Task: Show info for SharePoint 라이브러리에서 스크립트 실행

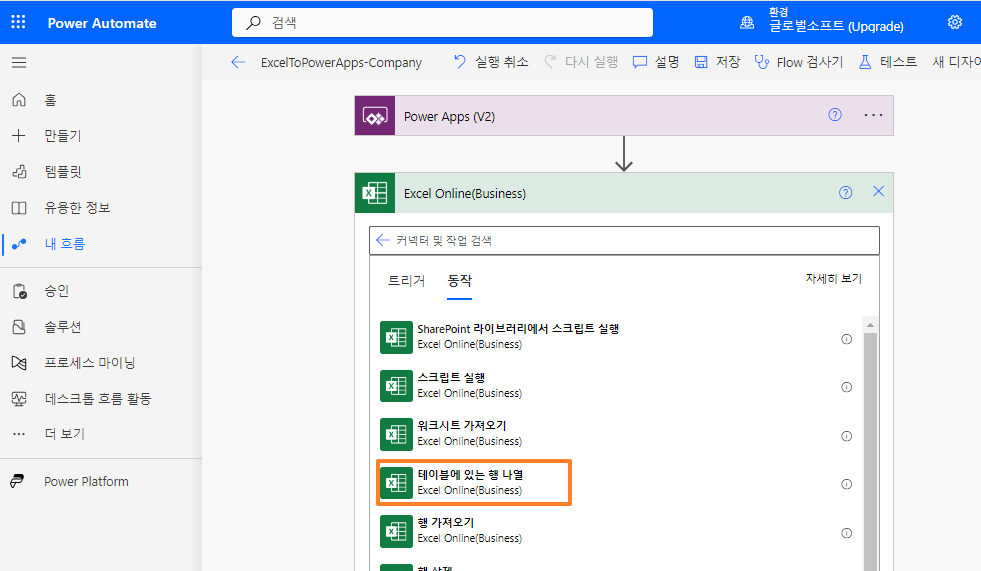Action: pyautogui.click(x=846, y=339)
